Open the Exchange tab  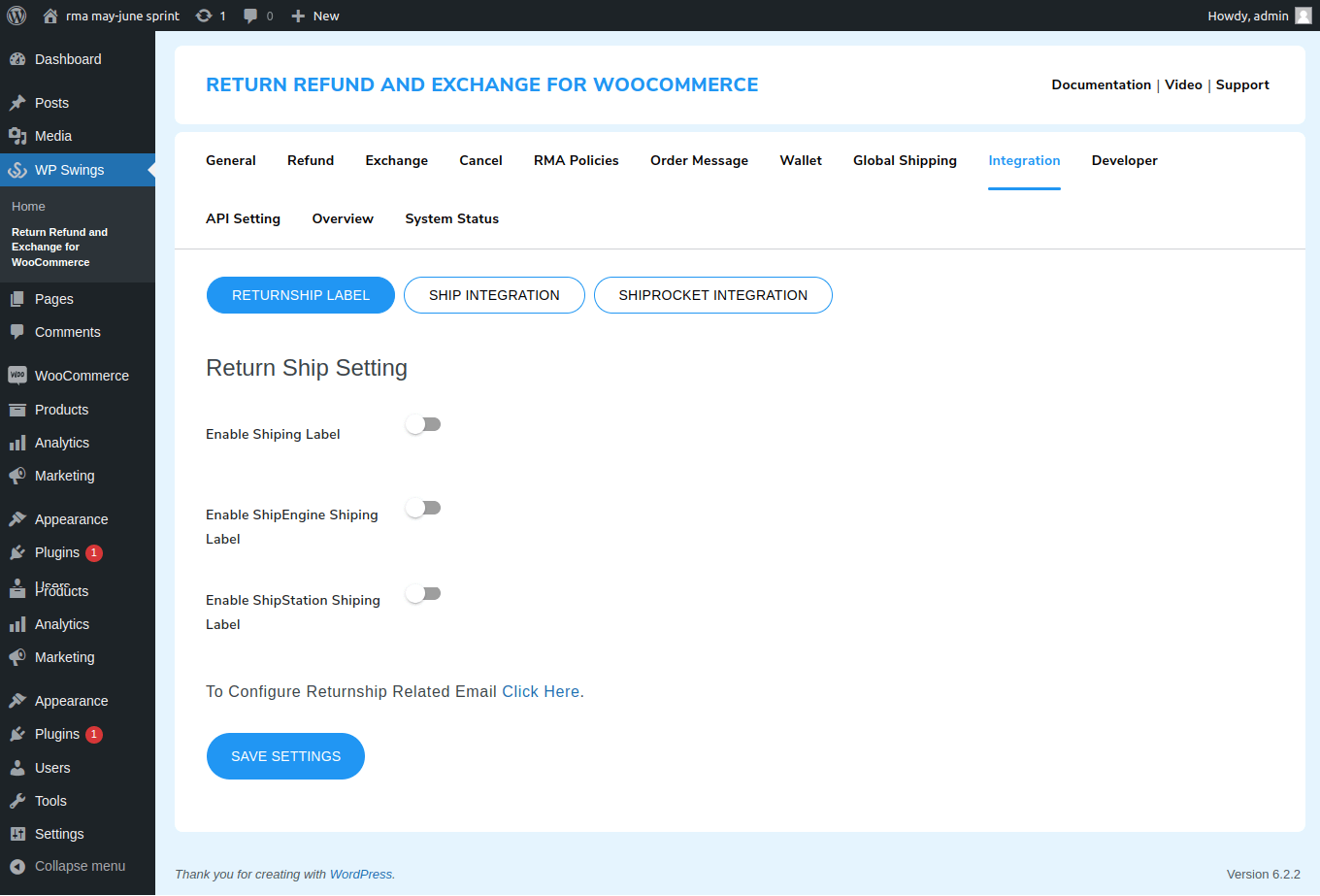pyautogui.click(x=396, y=160)
